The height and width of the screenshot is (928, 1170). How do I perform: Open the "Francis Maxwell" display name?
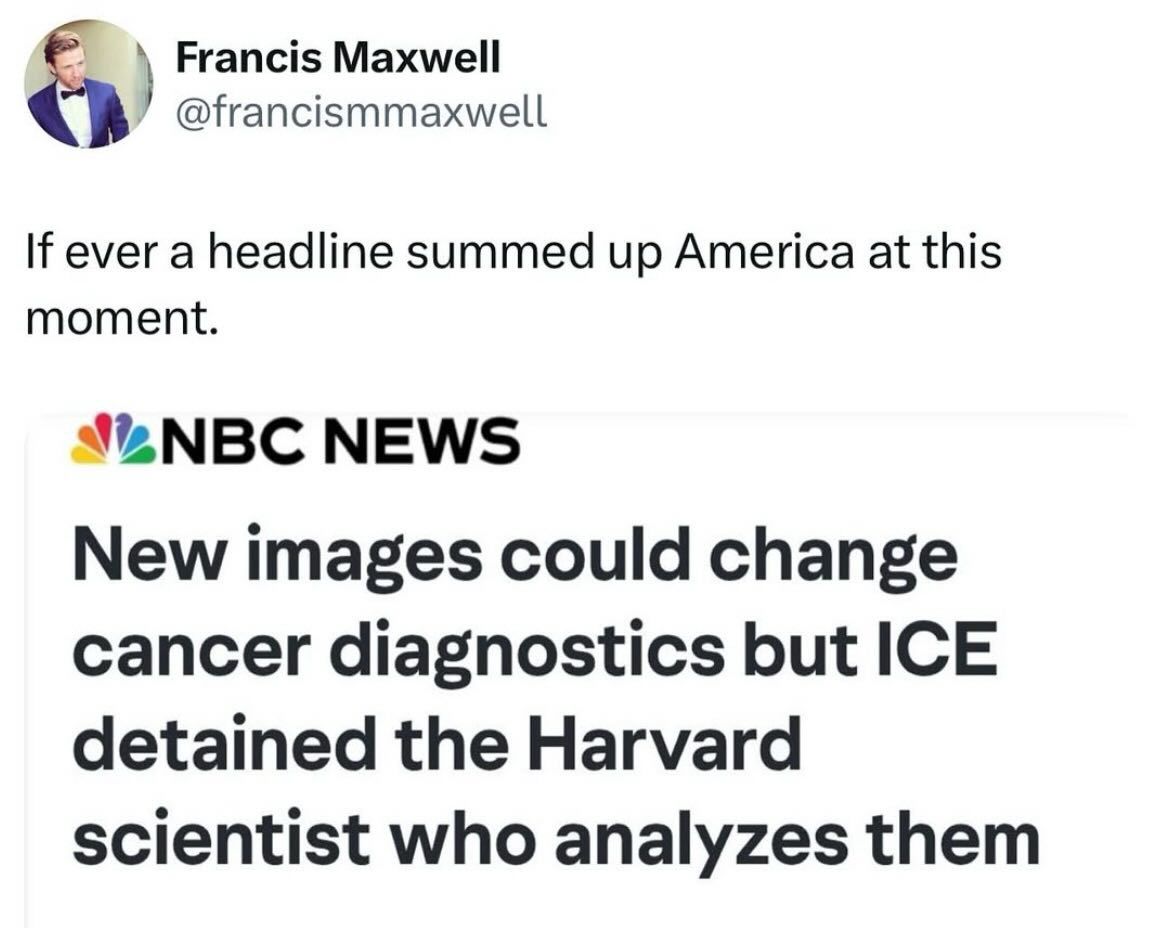click(x=337, y=61)
